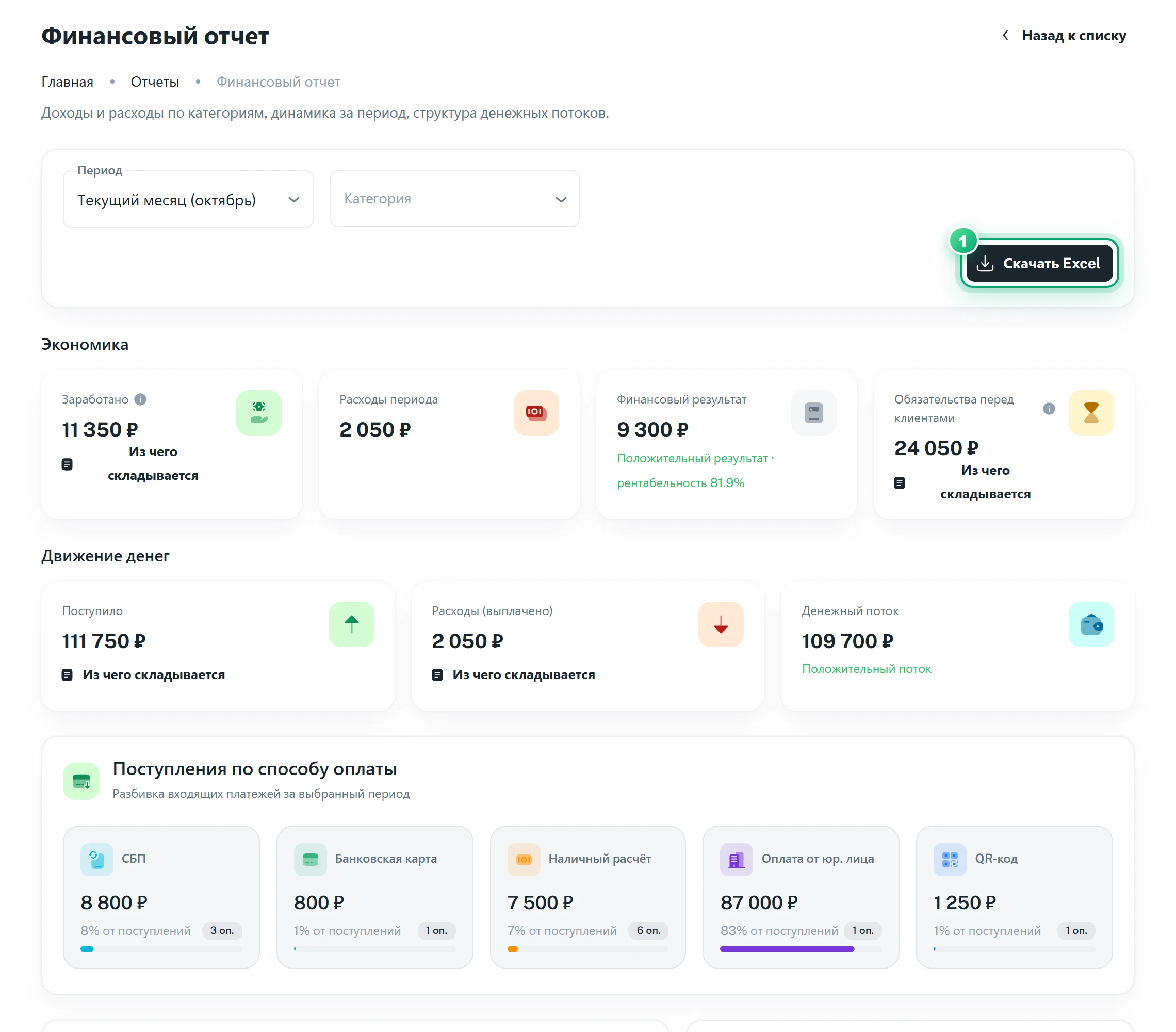This screenshot has height=1032, width=1176.
Task: Click the 109 700 ₽ cash flow value
Action: point(847,641)
